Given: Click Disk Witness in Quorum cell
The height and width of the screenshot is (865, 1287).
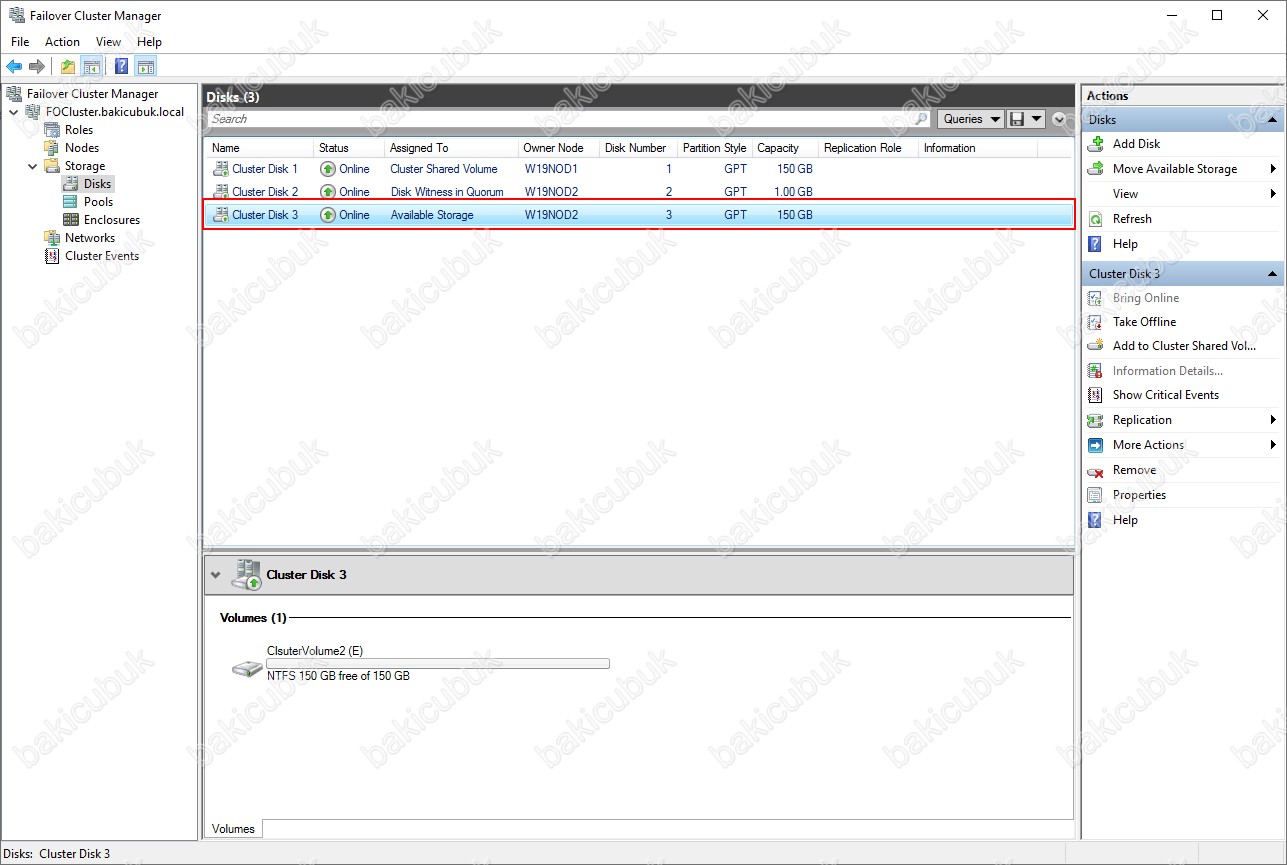Looking at the screenshot, I should coord(447,192).
